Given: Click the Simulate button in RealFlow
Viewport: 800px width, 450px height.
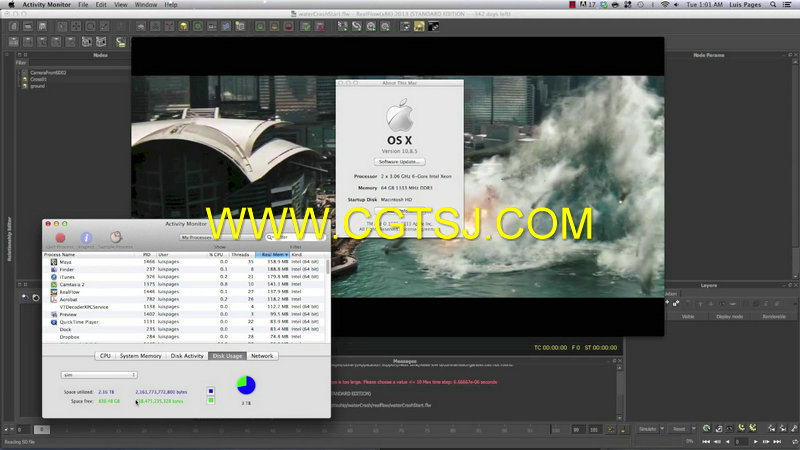Looking at the screenshot, I should pyautogui.click(x=647, y=429).
